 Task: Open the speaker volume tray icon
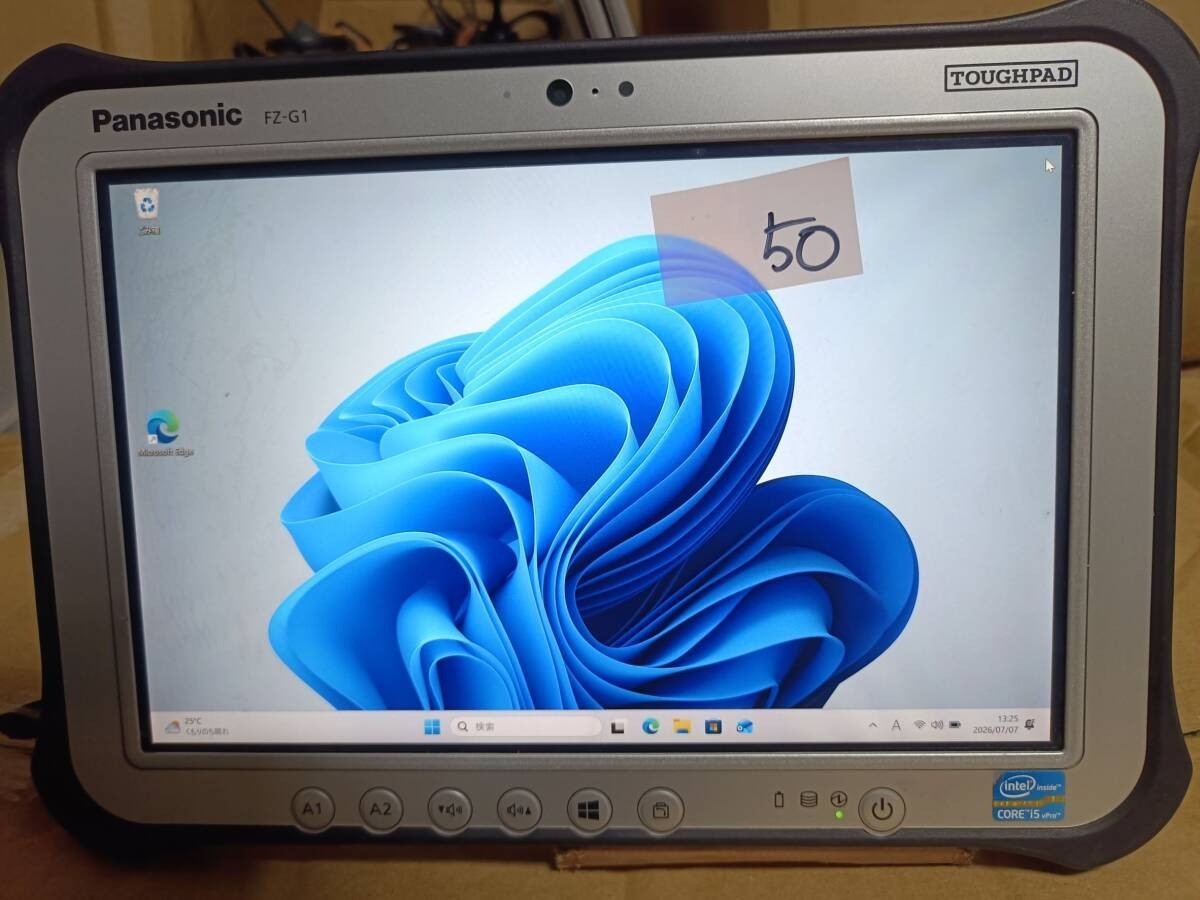937,724
